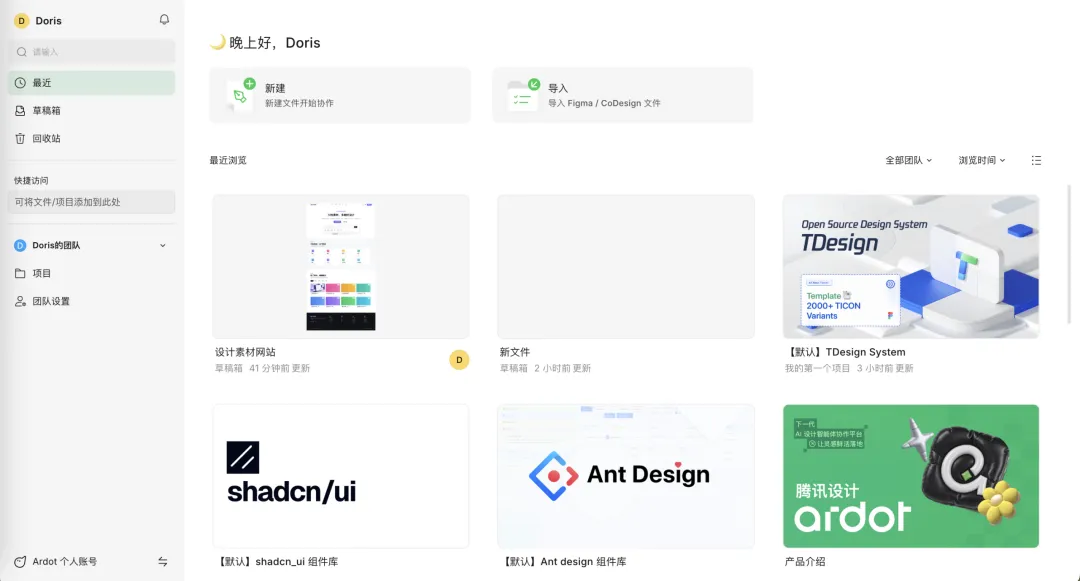Click the 最近浏览 heading
1080x581 pixels.
tap(228, 160)
